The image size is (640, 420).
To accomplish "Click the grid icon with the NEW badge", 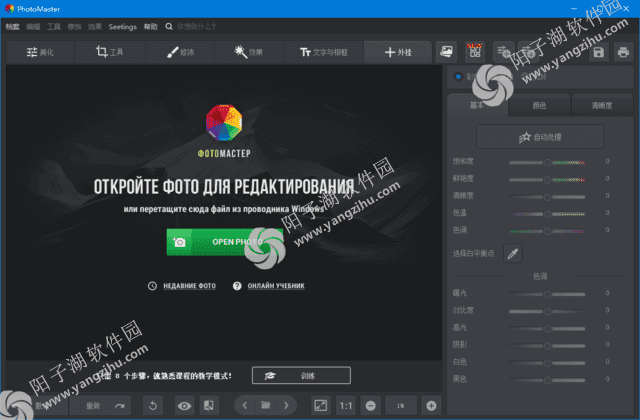I will tap(475, 52).
